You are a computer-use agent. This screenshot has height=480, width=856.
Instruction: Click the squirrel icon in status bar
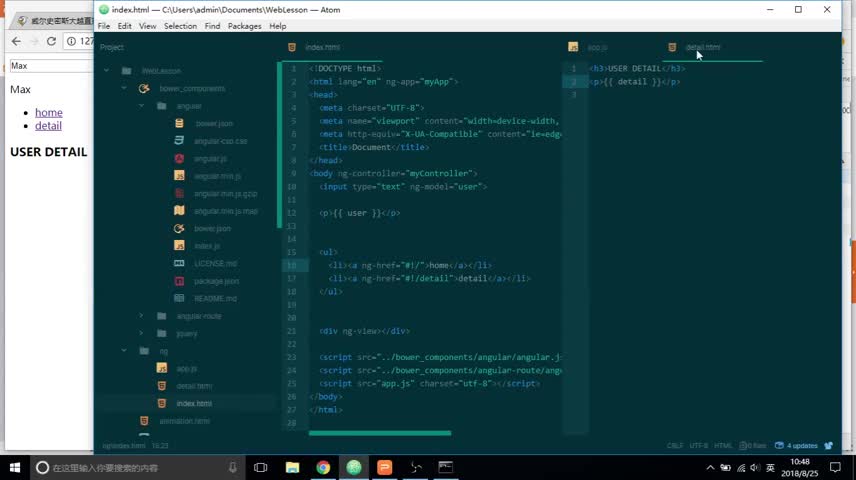click(828, 446)
